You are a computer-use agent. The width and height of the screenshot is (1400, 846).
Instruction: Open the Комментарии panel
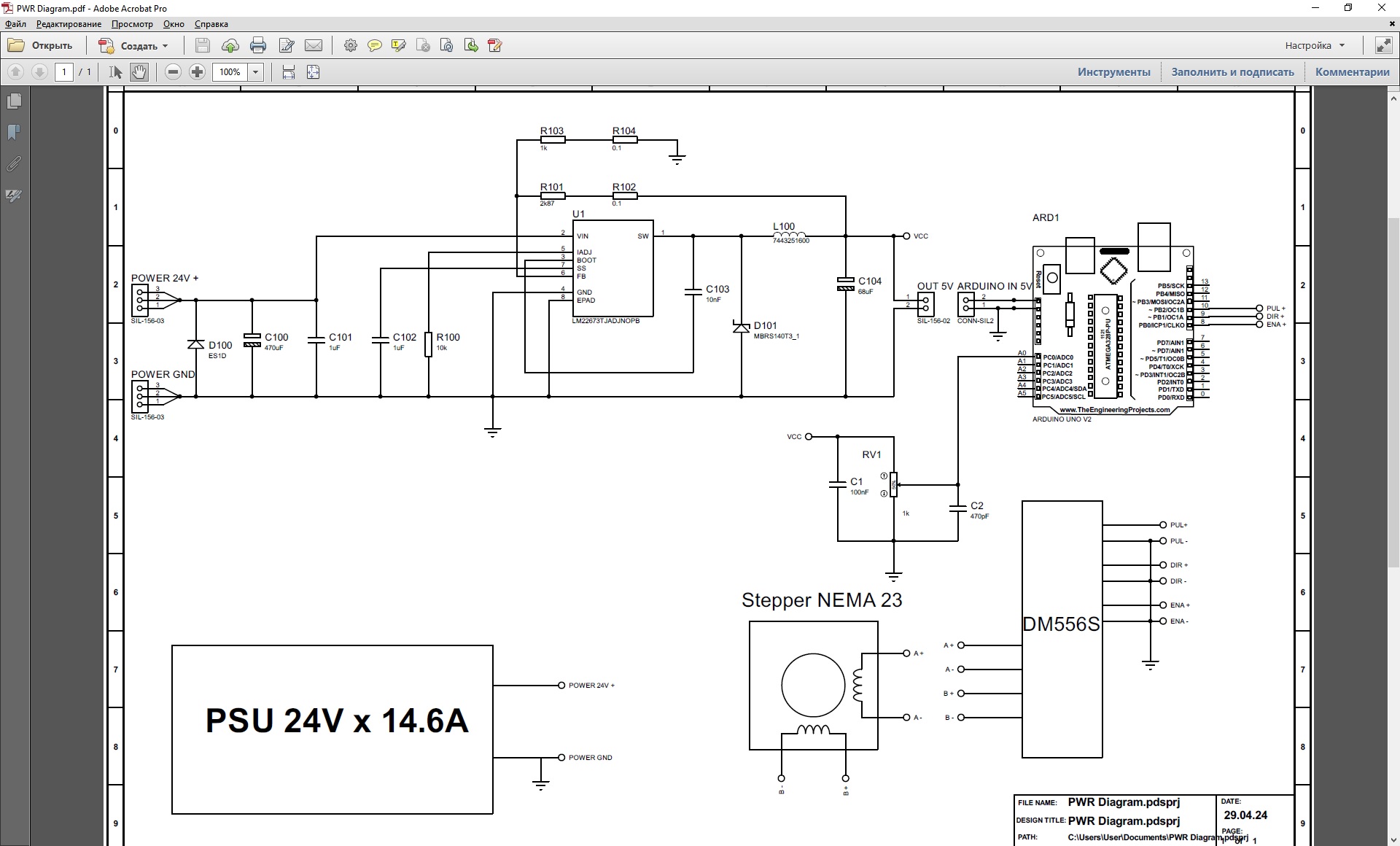[x=1353, y=71]
